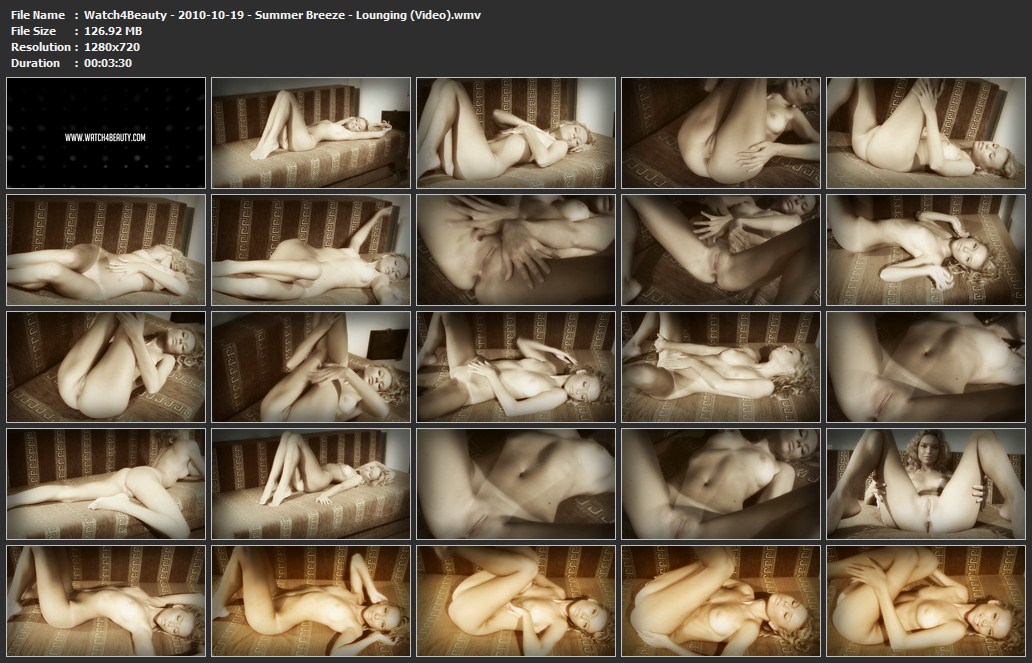Open the first thumbnail in the third row

[x=106, y=366]
